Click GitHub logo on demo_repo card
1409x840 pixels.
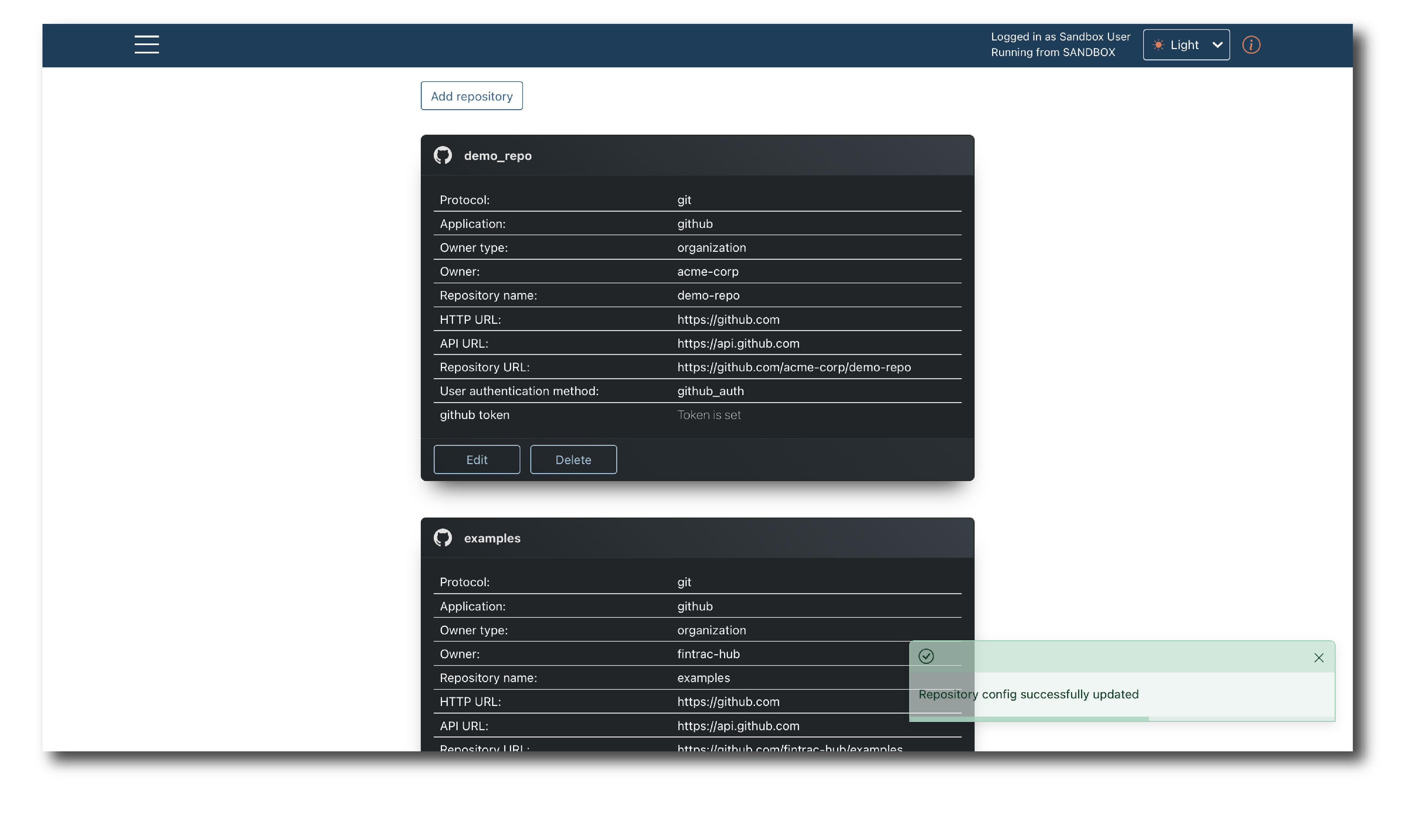(443, 155)
